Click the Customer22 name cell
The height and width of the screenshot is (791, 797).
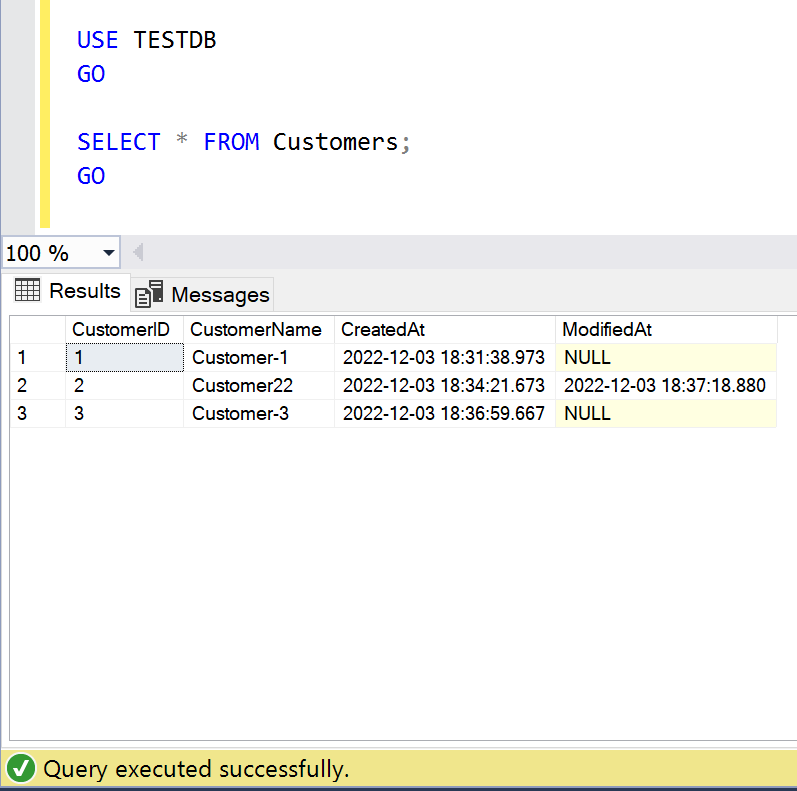pos(242,385)
